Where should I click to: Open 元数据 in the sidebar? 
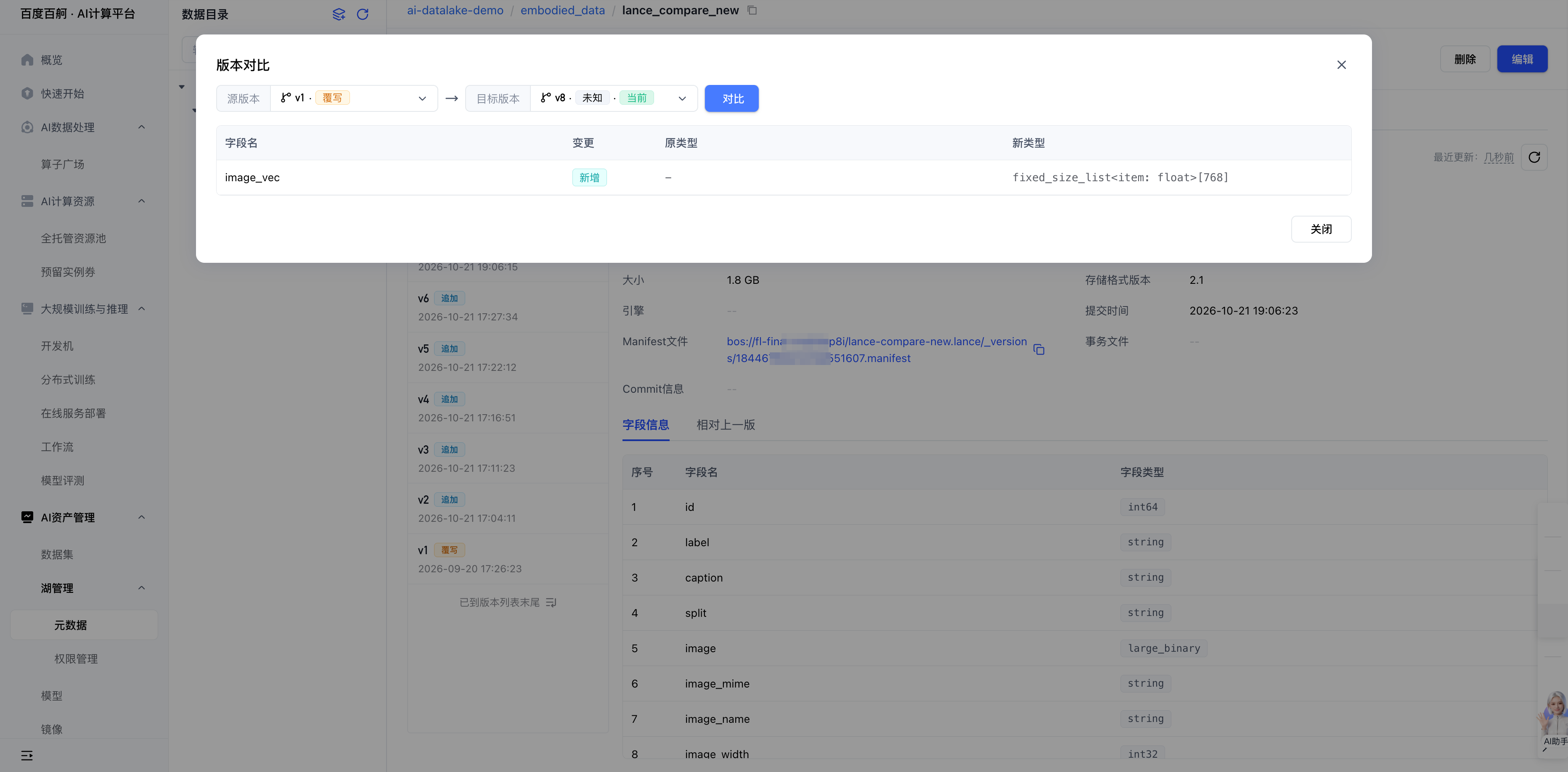point(84,625)
